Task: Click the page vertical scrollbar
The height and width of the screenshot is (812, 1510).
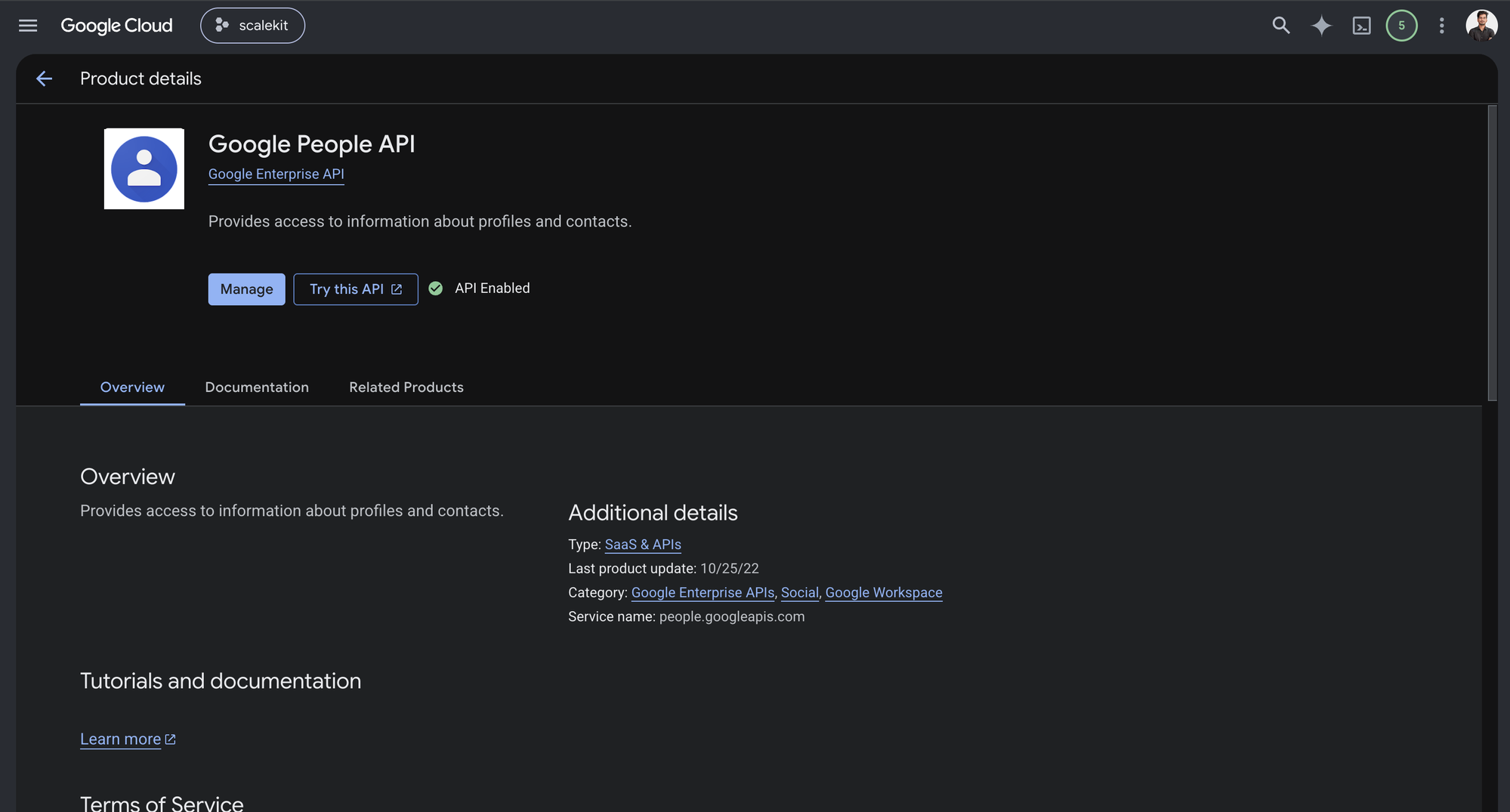Action: 1492,253
